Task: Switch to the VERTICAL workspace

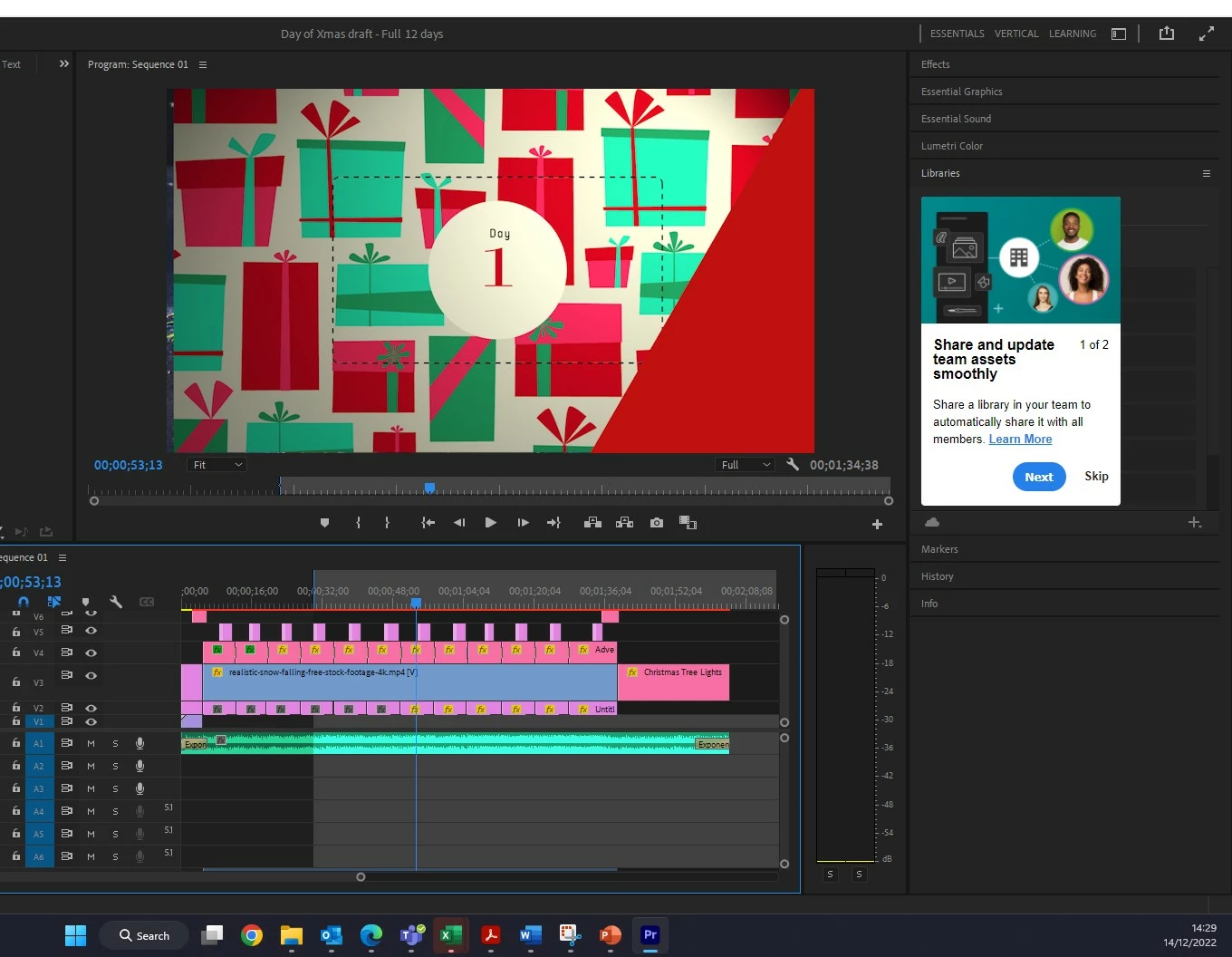Action: pyautogui.click(x=1016, y=34)
